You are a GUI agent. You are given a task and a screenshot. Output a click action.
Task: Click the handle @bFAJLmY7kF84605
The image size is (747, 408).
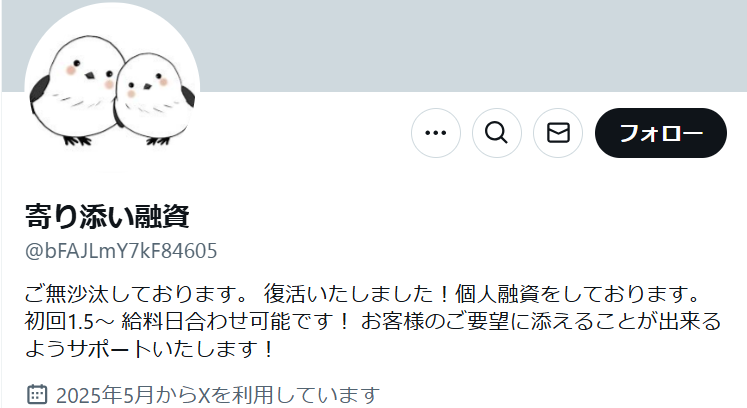[x=121, y=251]
